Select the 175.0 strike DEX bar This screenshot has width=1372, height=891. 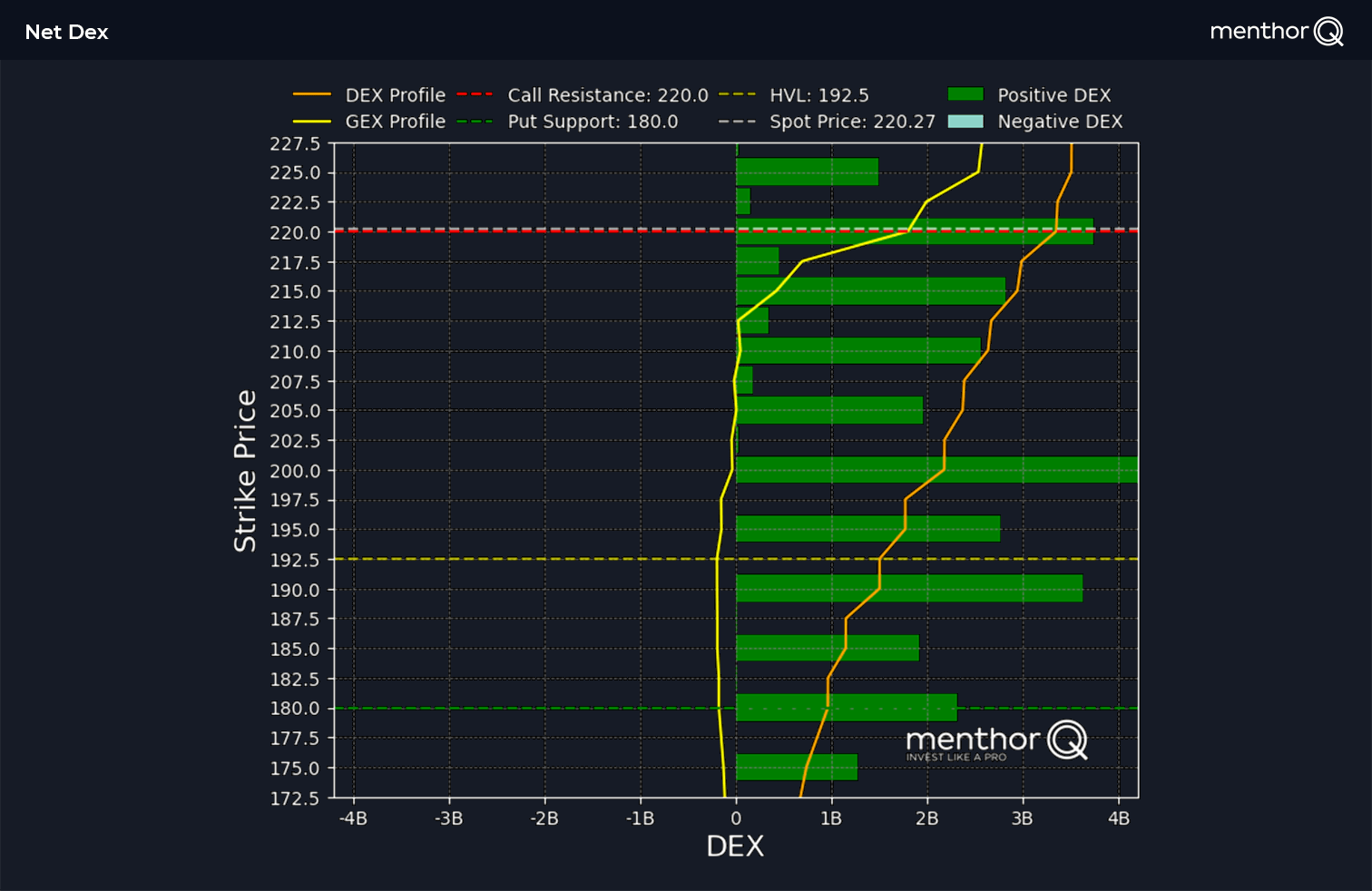coord(797,768)
